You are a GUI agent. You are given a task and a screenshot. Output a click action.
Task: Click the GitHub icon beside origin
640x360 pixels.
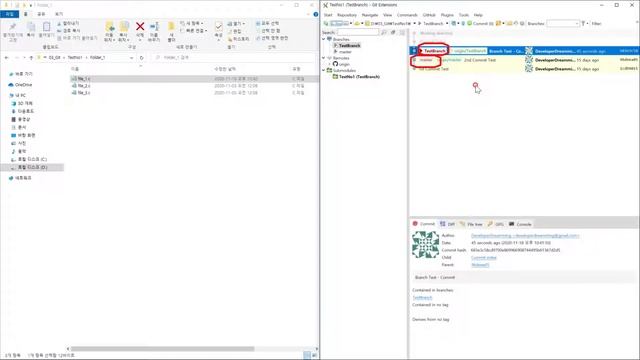pyautogui.click(x=335, y=64)
